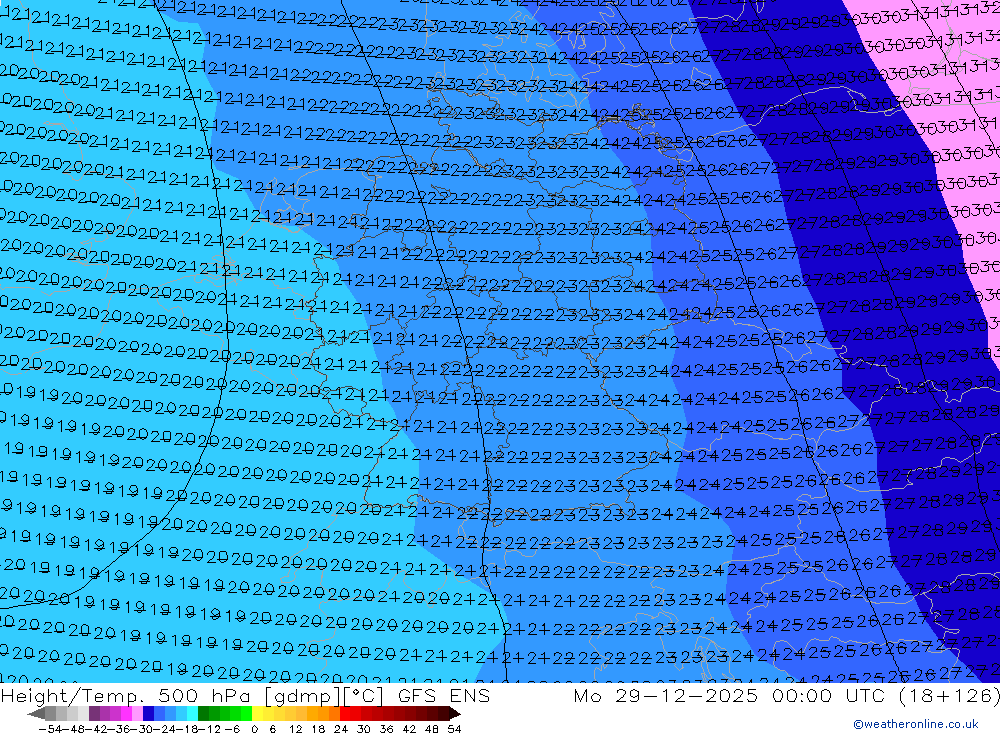This screenshot has height=733, width=1000.
Task: Select the bright yellow legend swatch at 0
Action: 257,714
